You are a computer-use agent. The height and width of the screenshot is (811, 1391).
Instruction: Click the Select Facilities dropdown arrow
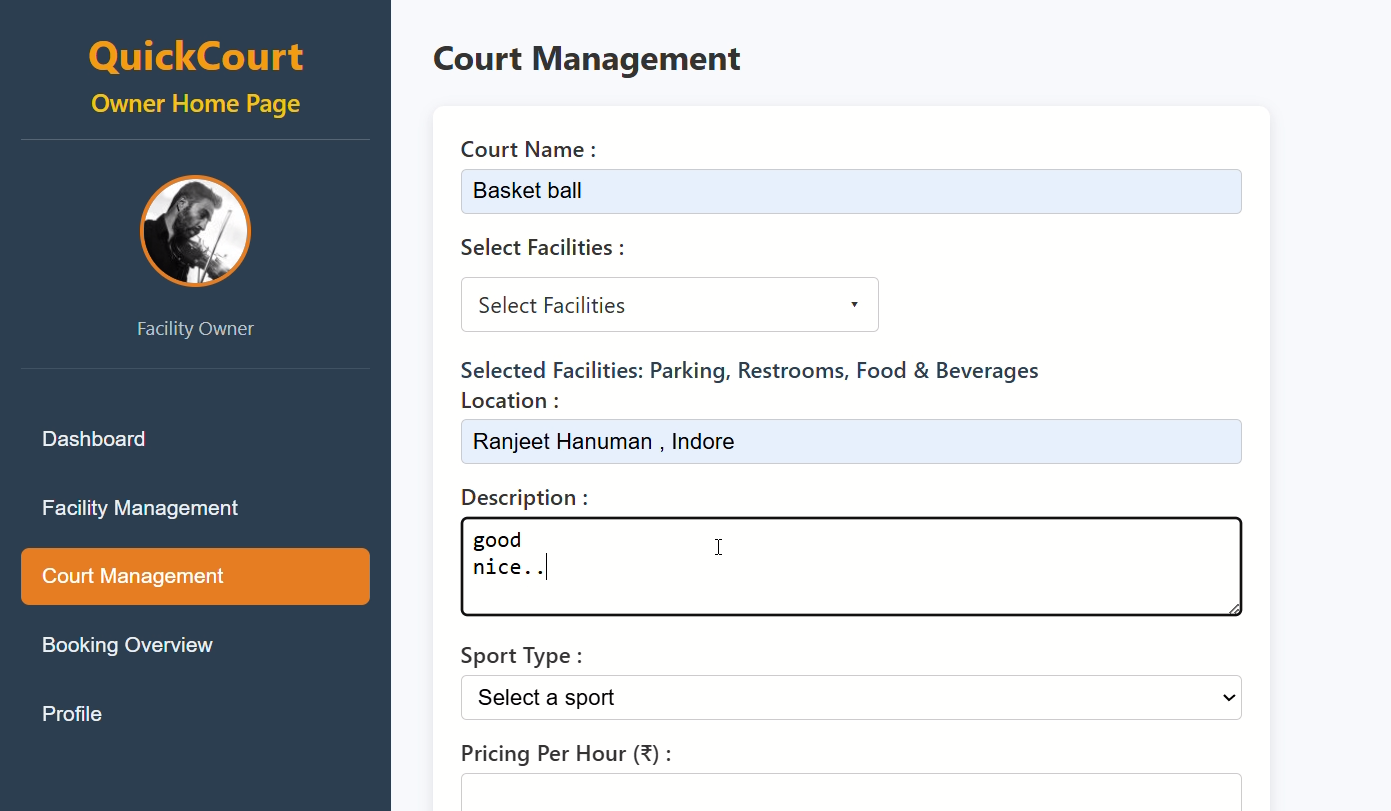854,305
